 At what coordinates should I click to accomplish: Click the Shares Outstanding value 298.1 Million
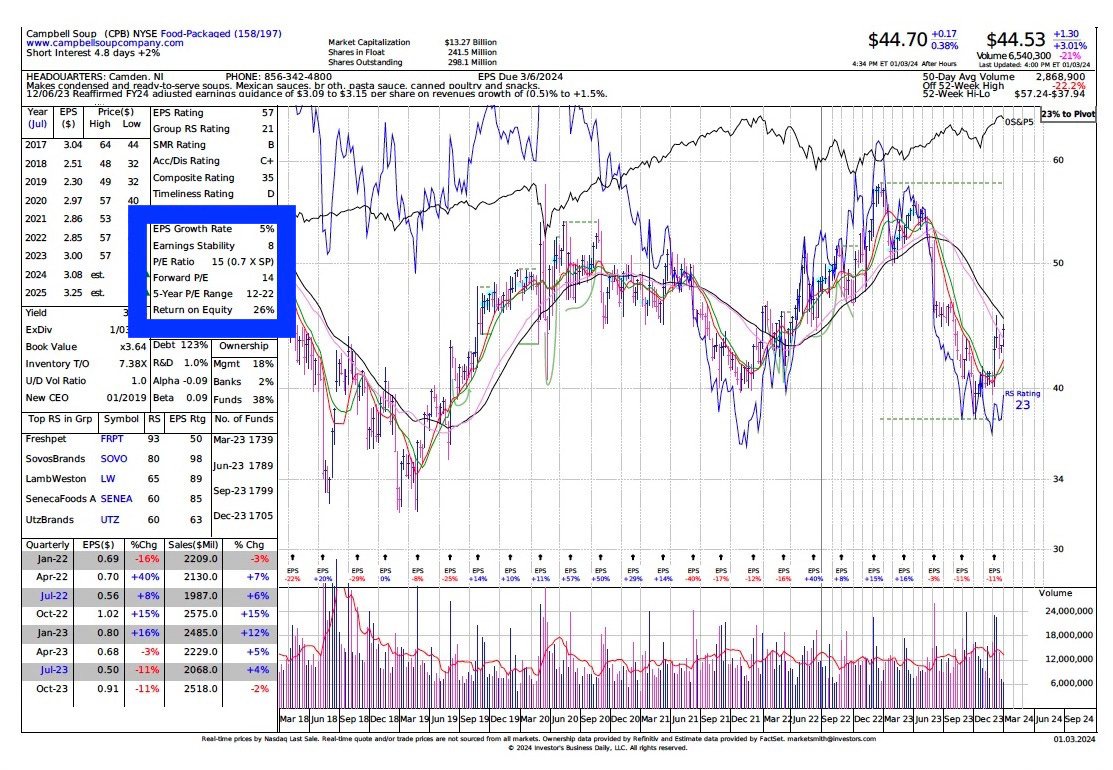point(471,62)
